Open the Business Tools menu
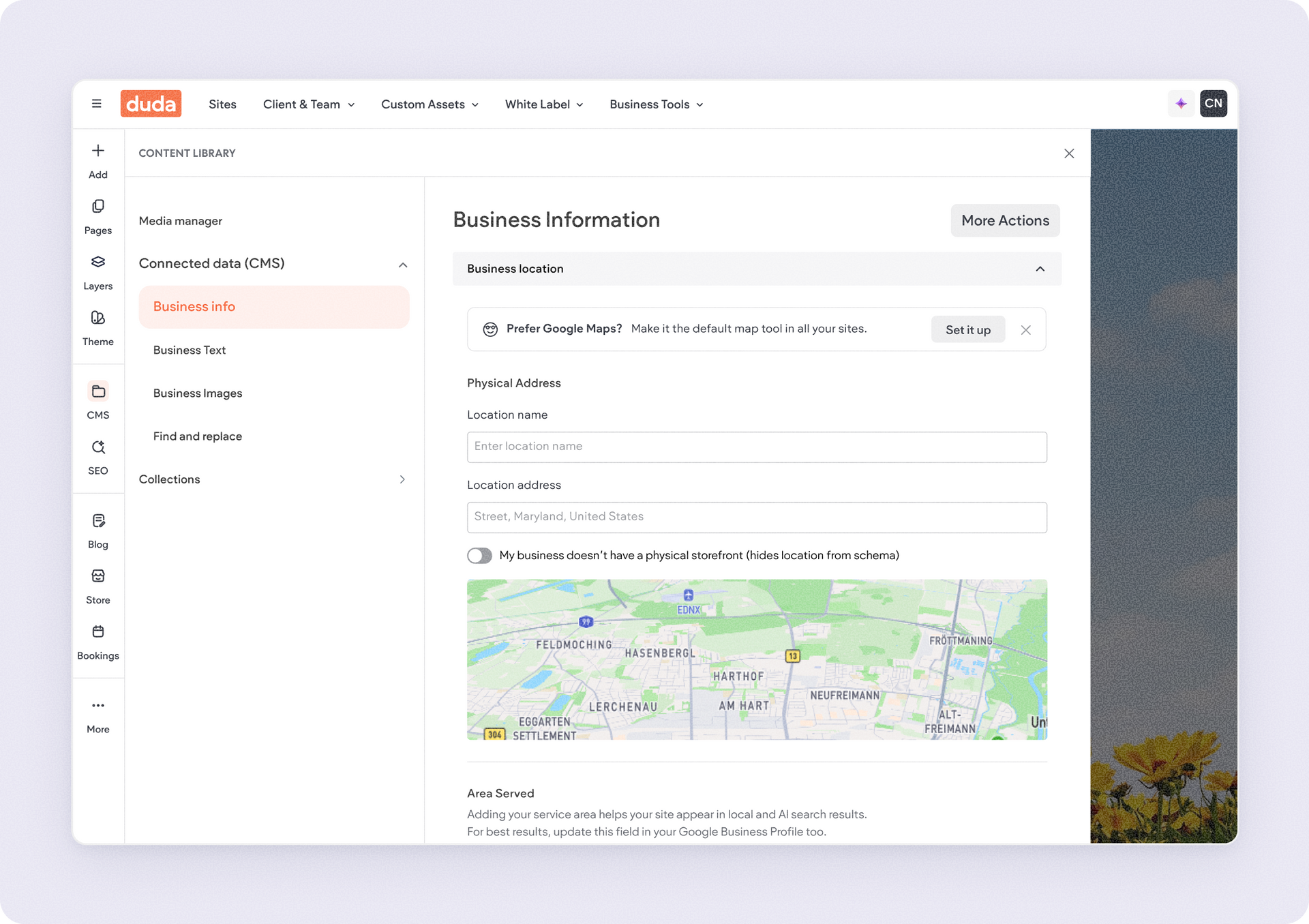This screenshot has width=1309, height=924. [x=656, y=104]
